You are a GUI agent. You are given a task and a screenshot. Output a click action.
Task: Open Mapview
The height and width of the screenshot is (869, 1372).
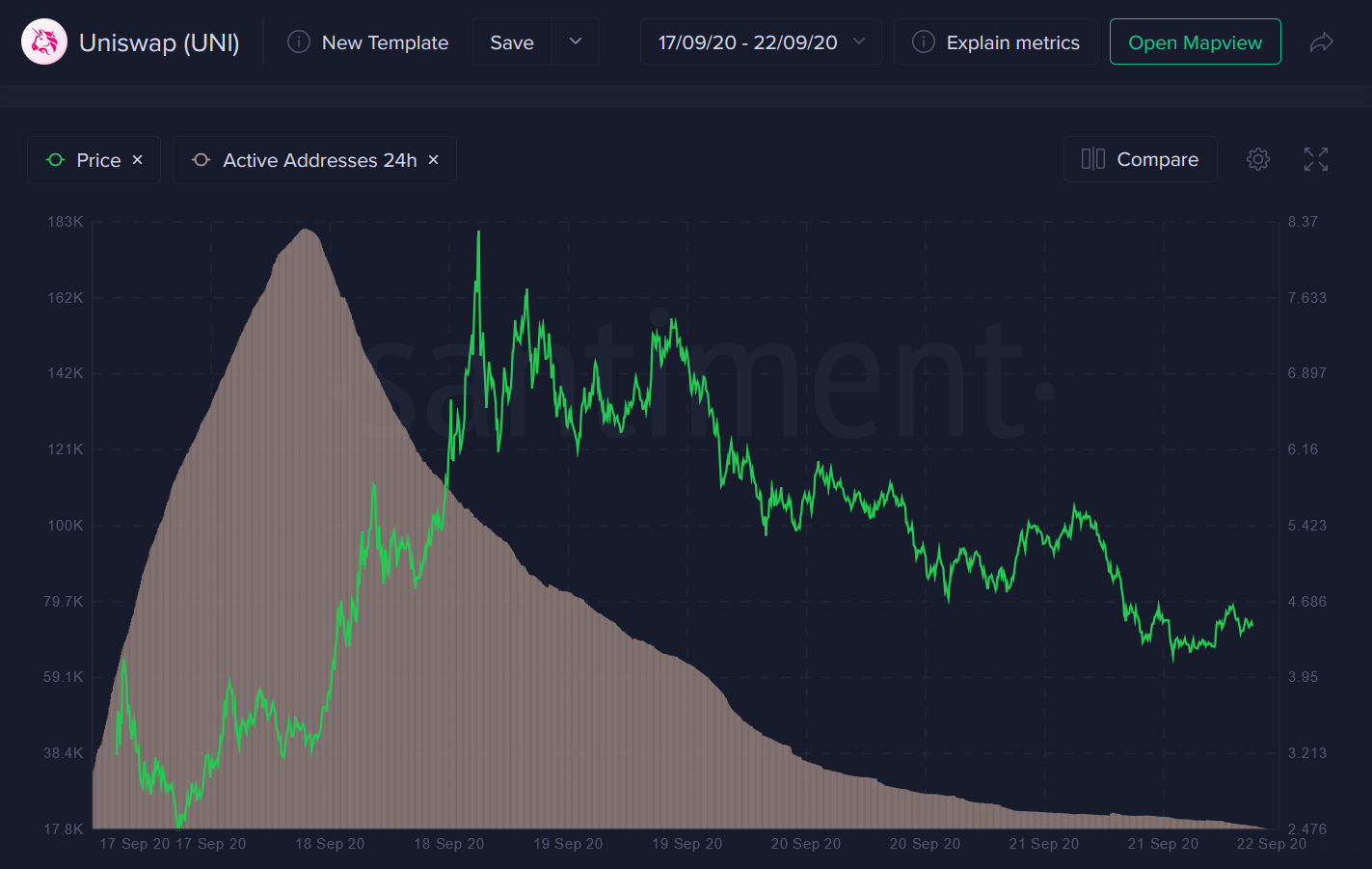[x=1196, y=42]
